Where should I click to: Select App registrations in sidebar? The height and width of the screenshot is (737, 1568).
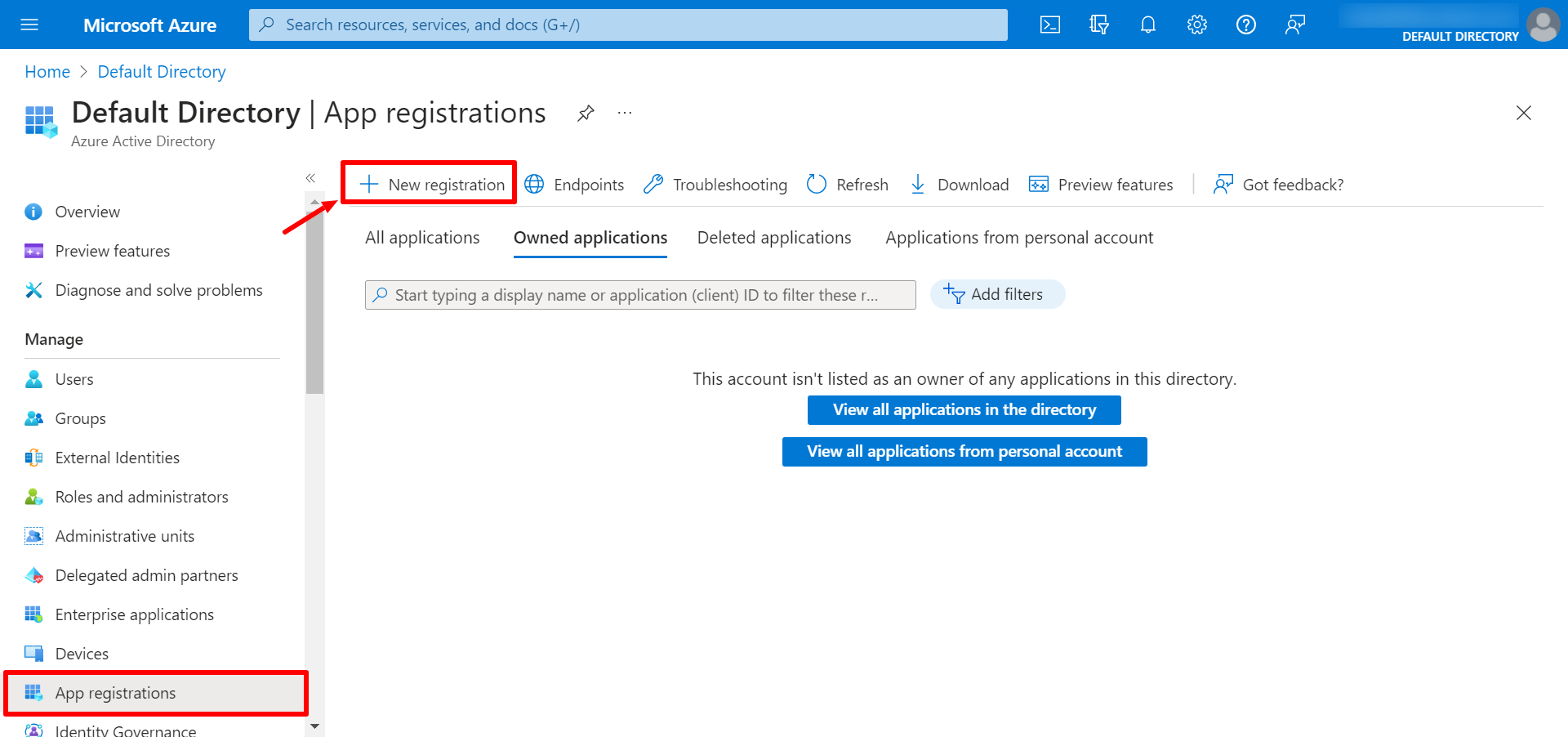(156, 693)
